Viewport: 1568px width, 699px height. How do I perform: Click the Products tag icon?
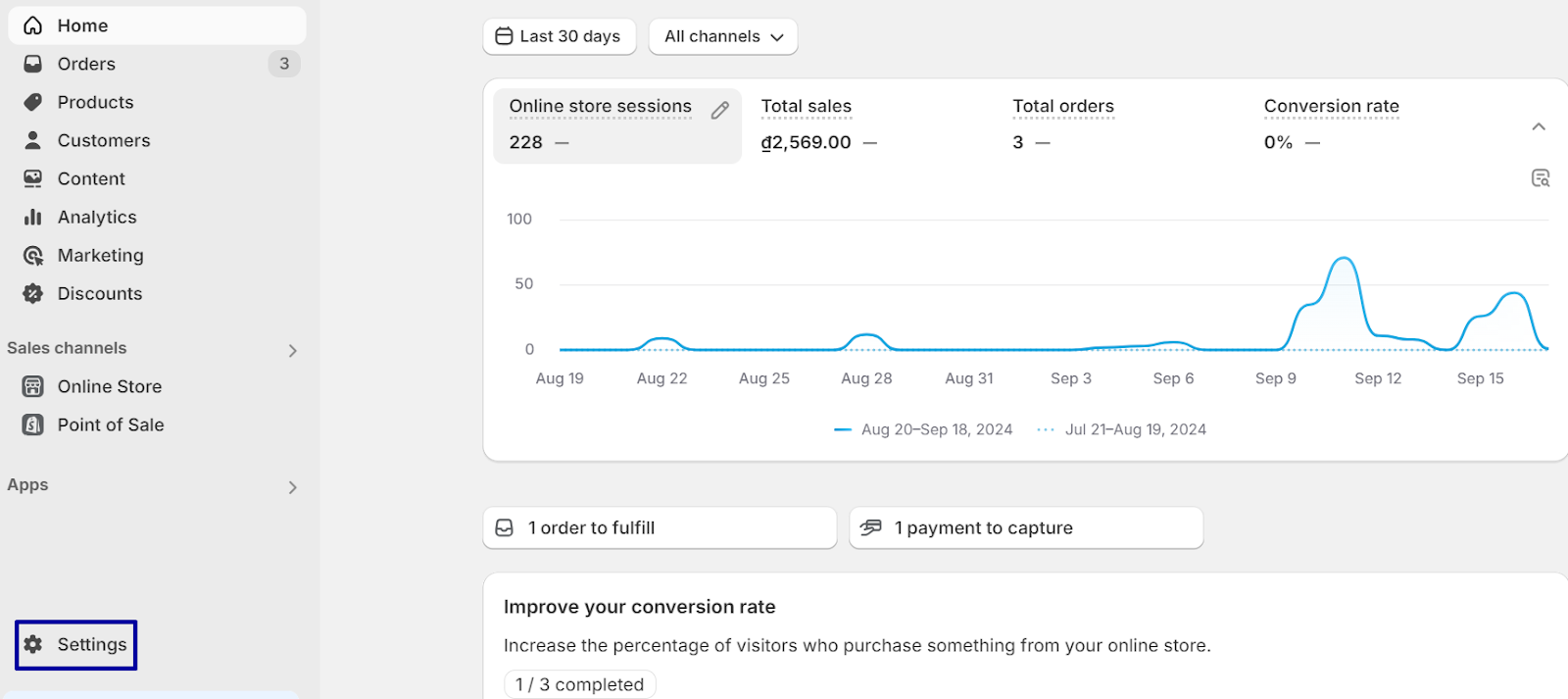tap(32, 102)
